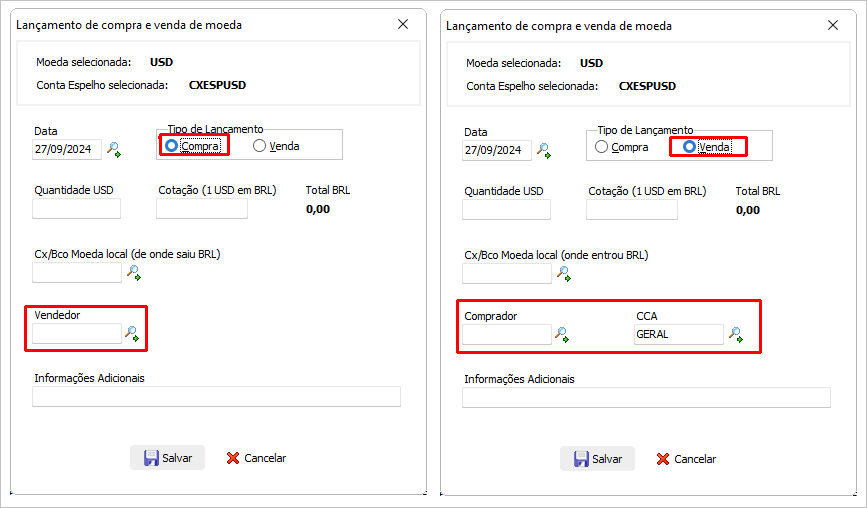The height and width of the screenshot is (508, 867).
Task: Open date lookup in right dialog
Action: [x=544, y=150]
